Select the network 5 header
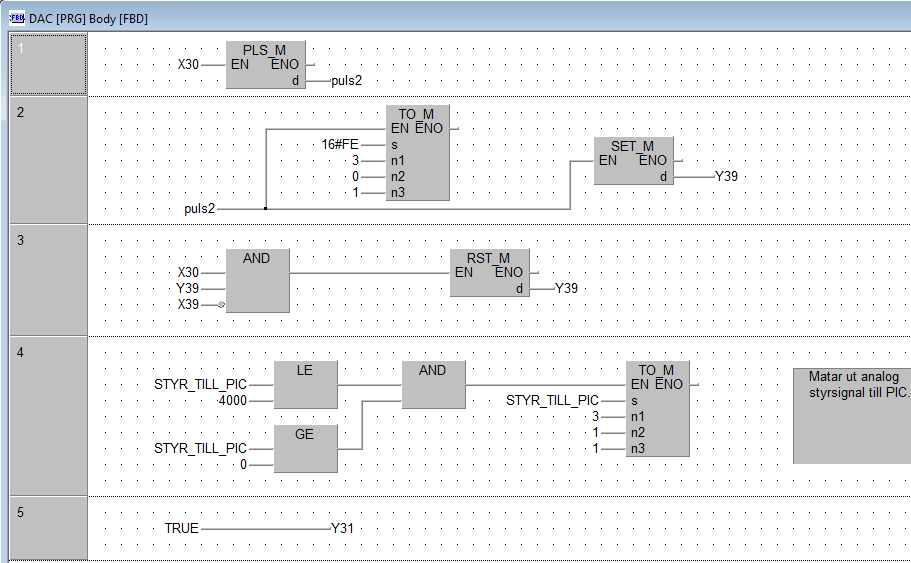Screen dimensions: 911x563 [47, 527]
